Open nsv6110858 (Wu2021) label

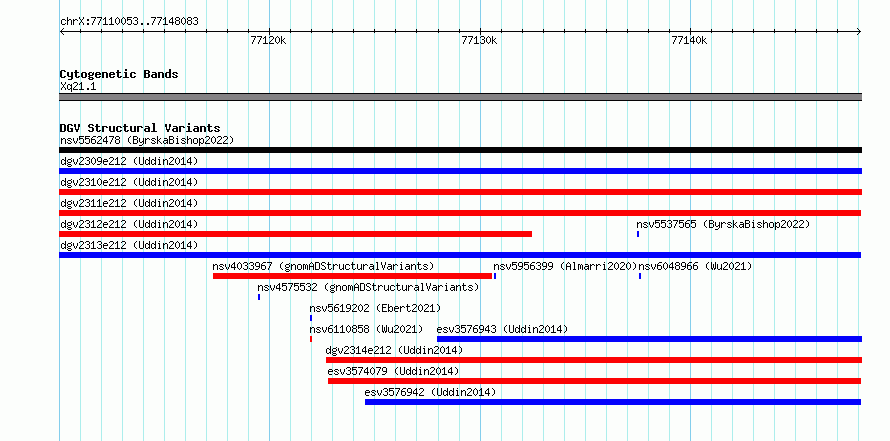point(366,329)
